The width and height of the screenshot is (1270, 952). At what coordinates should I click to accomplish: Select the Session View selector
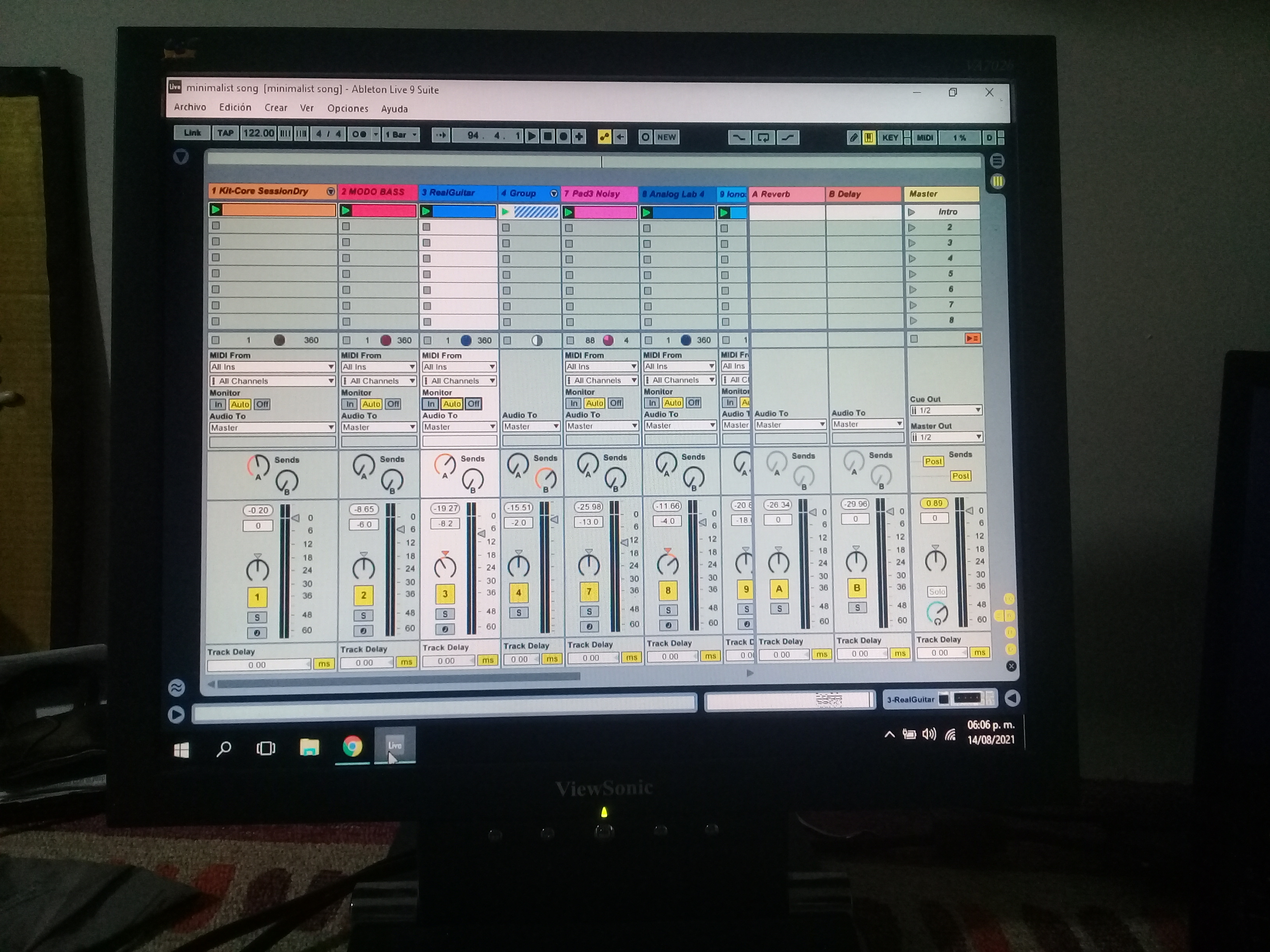[997, 181]
